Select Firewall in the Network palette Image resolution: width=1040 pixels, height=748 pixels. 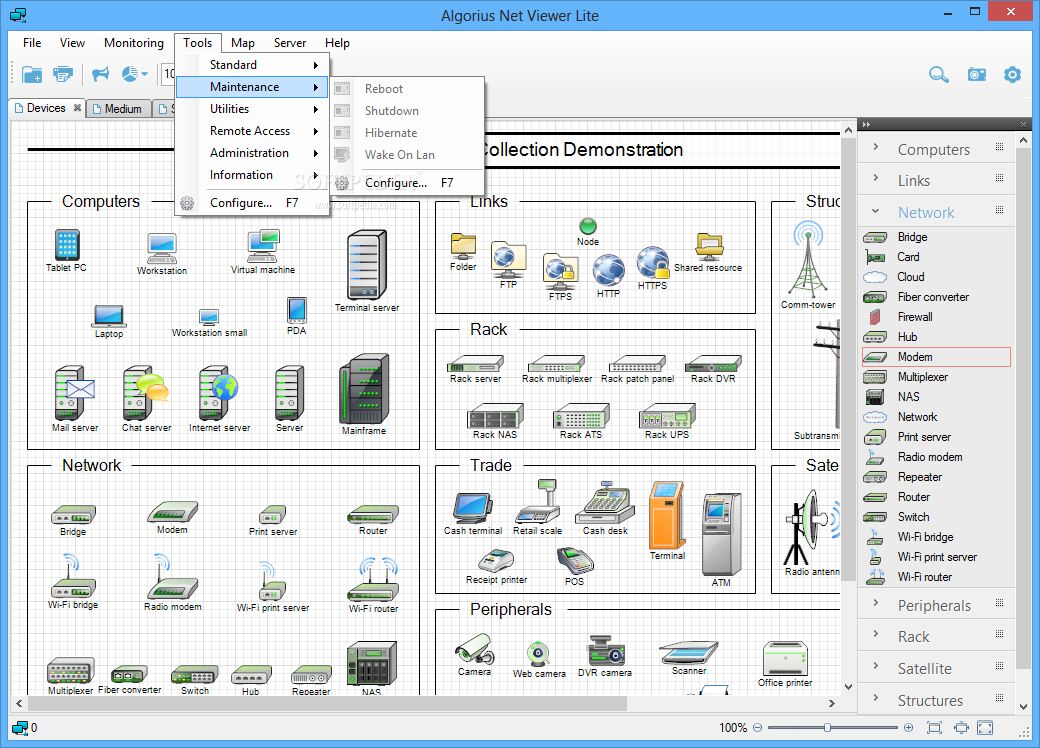(914, 317)
